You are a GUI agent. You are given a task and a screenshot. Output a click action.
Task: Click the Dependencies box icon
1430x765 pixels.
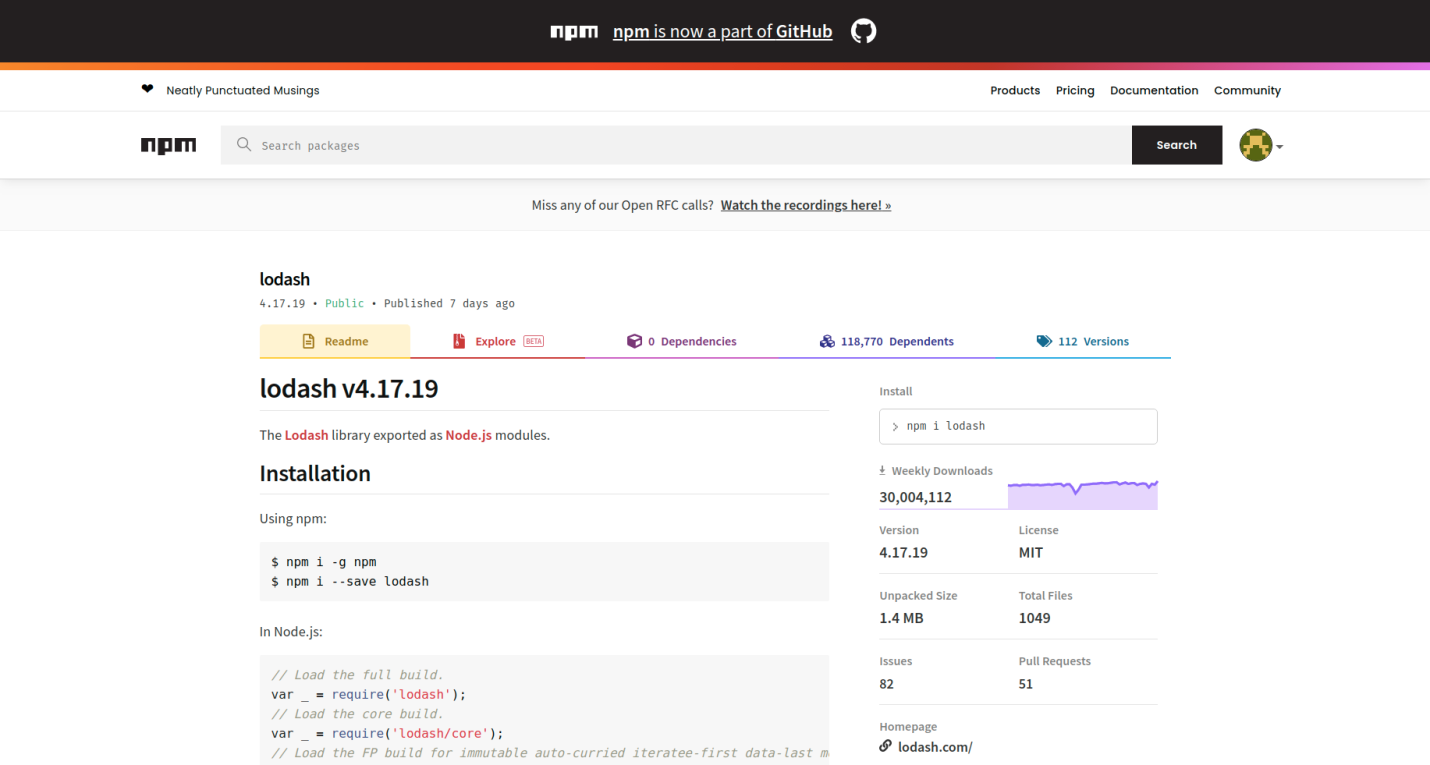pos(634,341)
